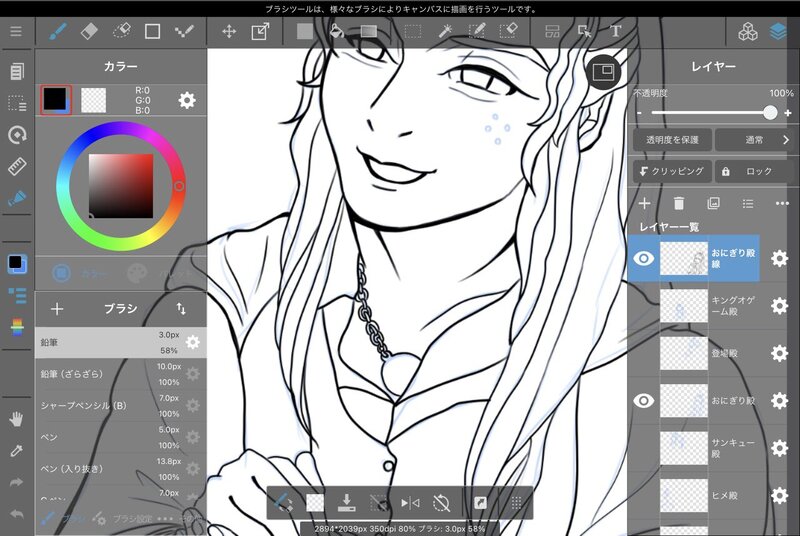
Task: Select the Hand pan tool
Action: click(16, 420)
